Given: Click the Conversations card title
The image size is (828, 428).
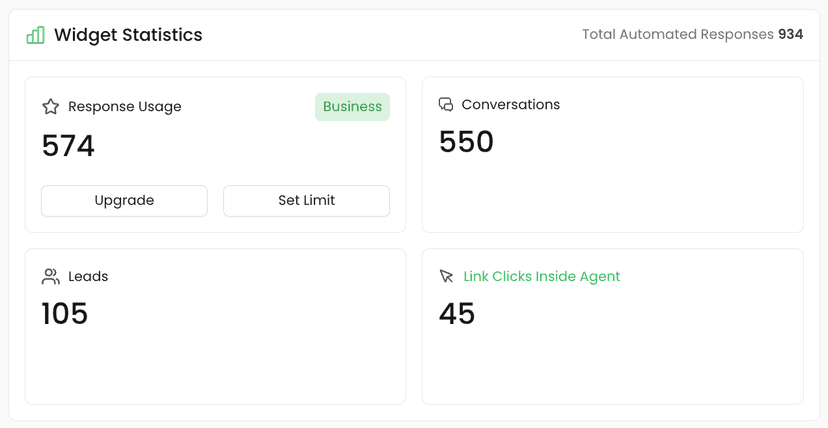Looking at the screenshot, I should pyautogui.click(x=510, y=104).
